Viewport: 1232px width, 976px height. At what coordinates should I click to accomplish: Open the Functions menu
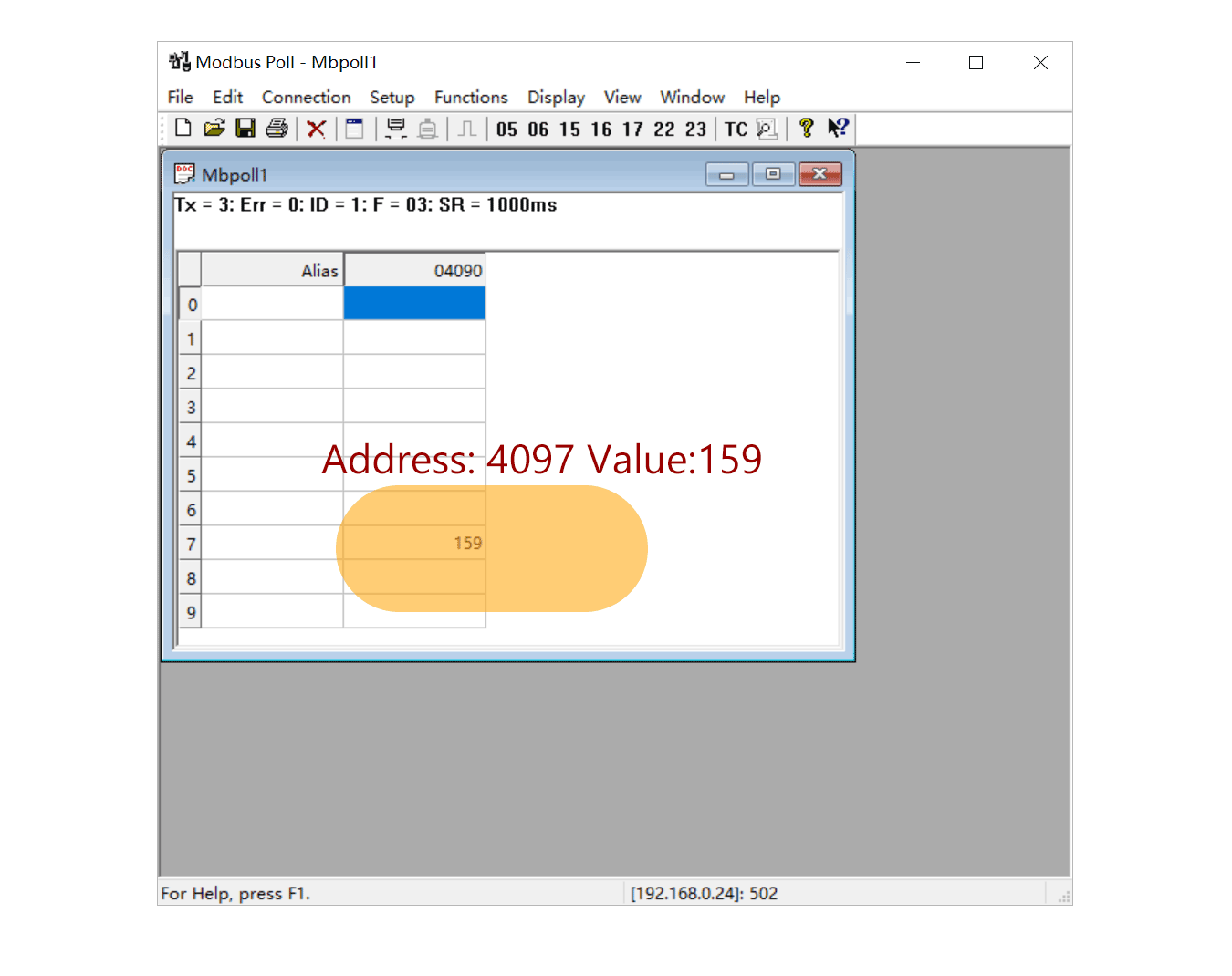point(471,97)
